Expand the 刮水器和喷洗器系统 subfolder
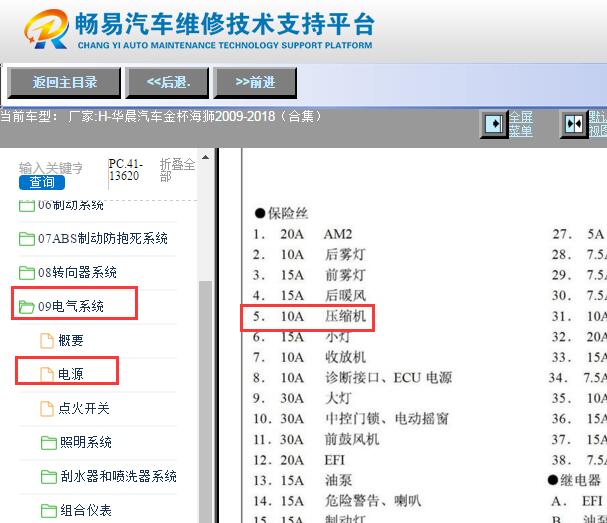 coord(118,476)
